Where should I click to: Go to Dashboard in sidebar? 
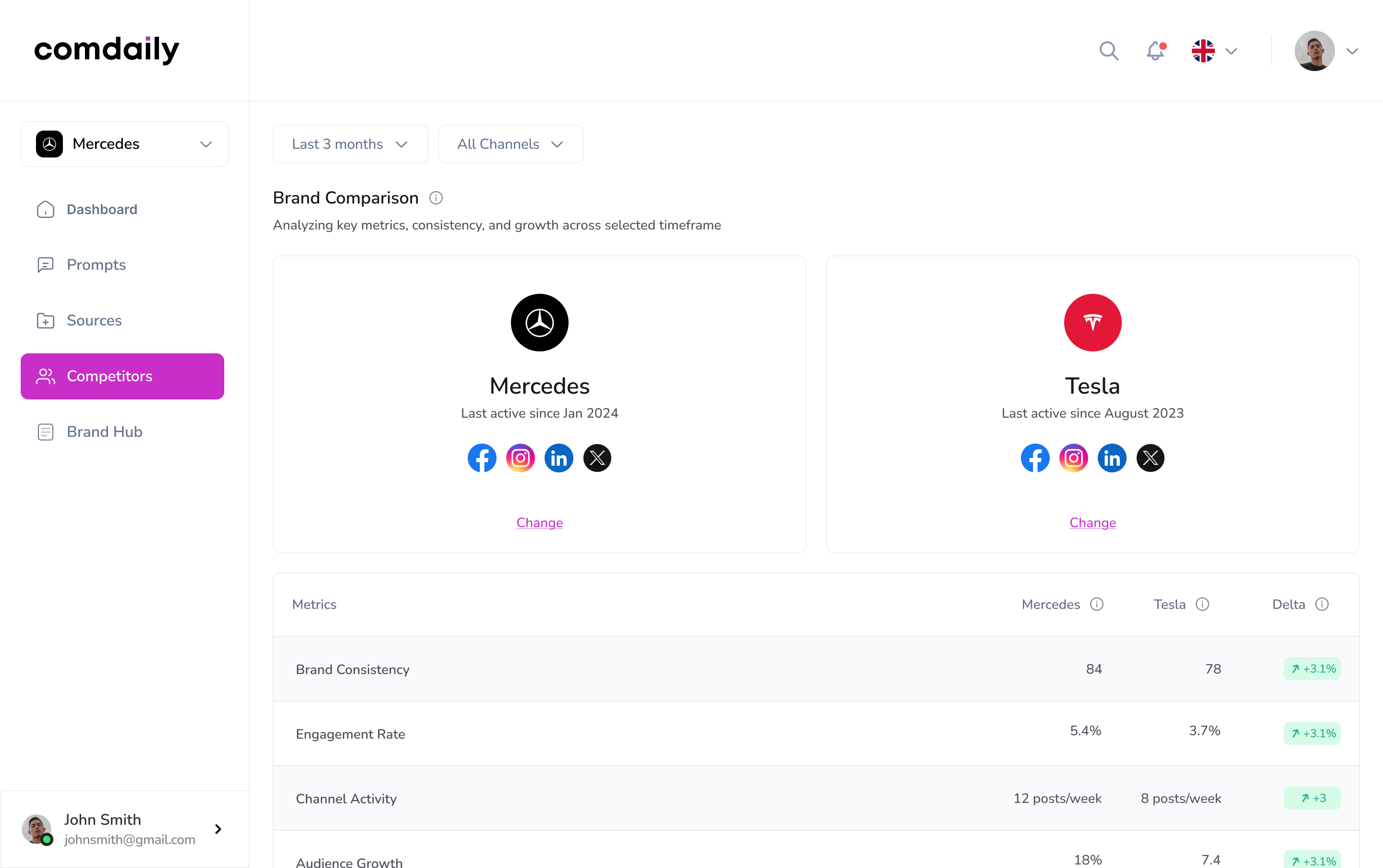click(102, 209)
